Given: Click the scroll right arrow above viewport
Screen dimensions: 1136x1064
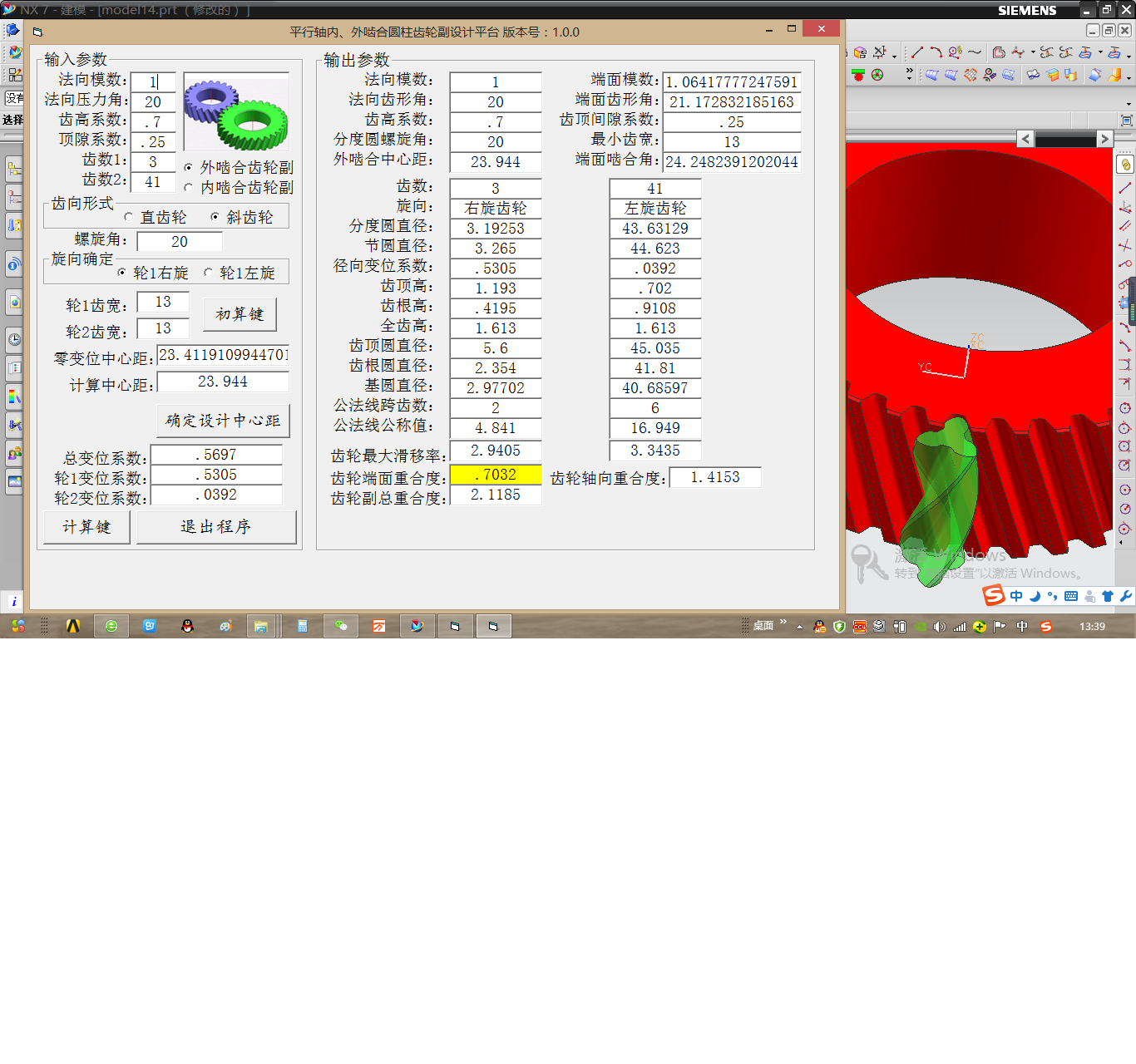Looking at the screenshot, I should coord(1104,139).
